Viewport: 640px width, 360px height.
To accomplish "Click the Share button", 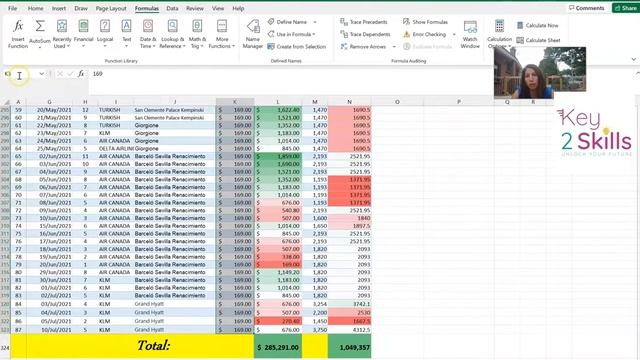I will pos(625,8).
